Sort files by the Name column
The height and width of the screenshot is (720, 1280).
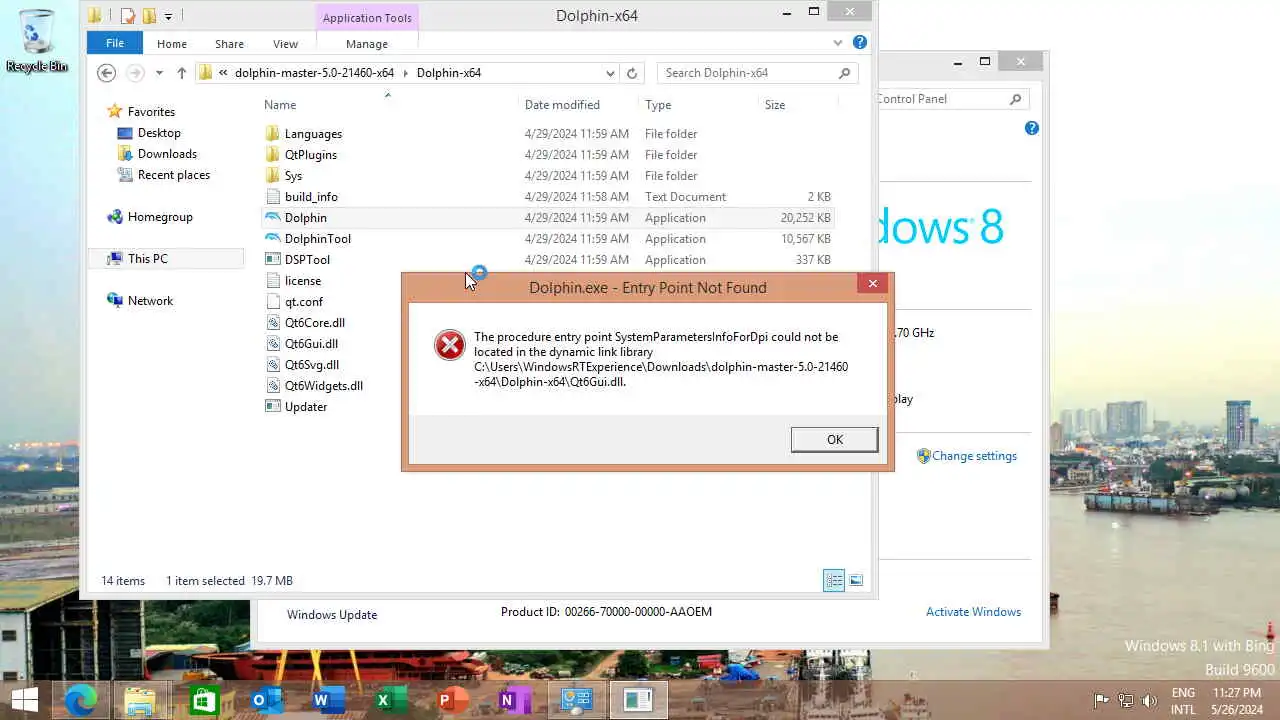pyautogui.click(x=280, y=105)
